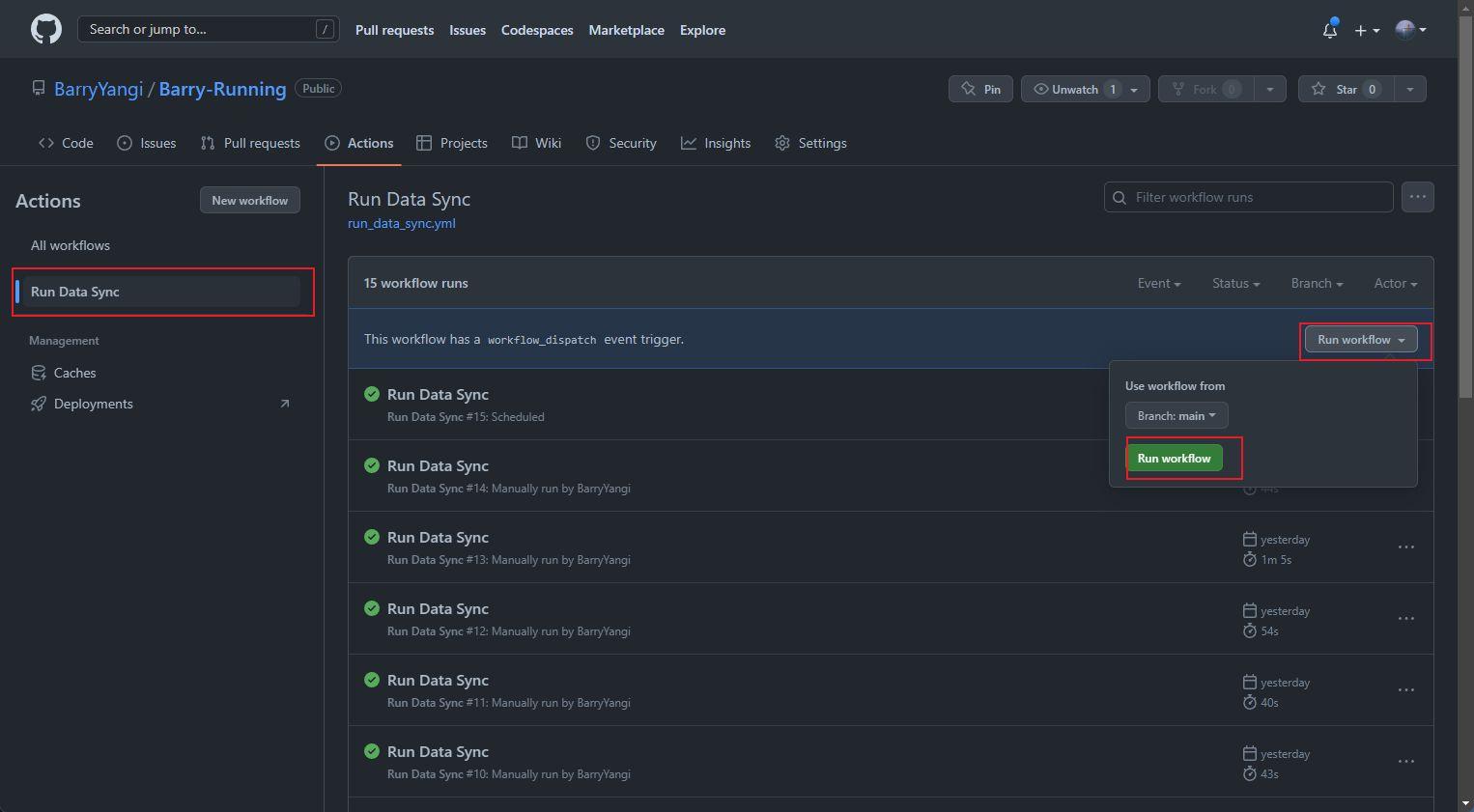This screenshot has width=1474, height=812.
Task: Expand the Star lists dropdown arrow
Action: [1410, 89]
